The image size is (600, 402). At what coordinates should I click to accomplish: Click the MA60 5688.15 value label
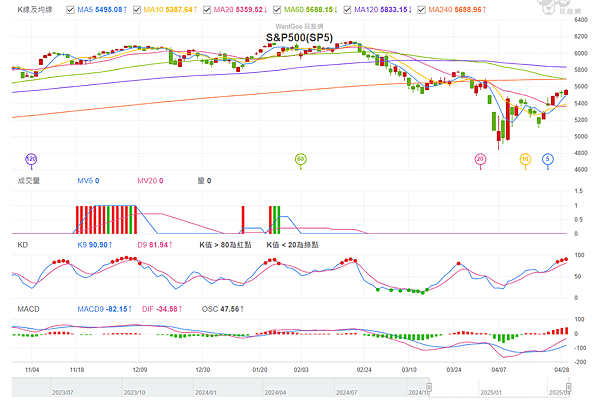pos(311,10)
